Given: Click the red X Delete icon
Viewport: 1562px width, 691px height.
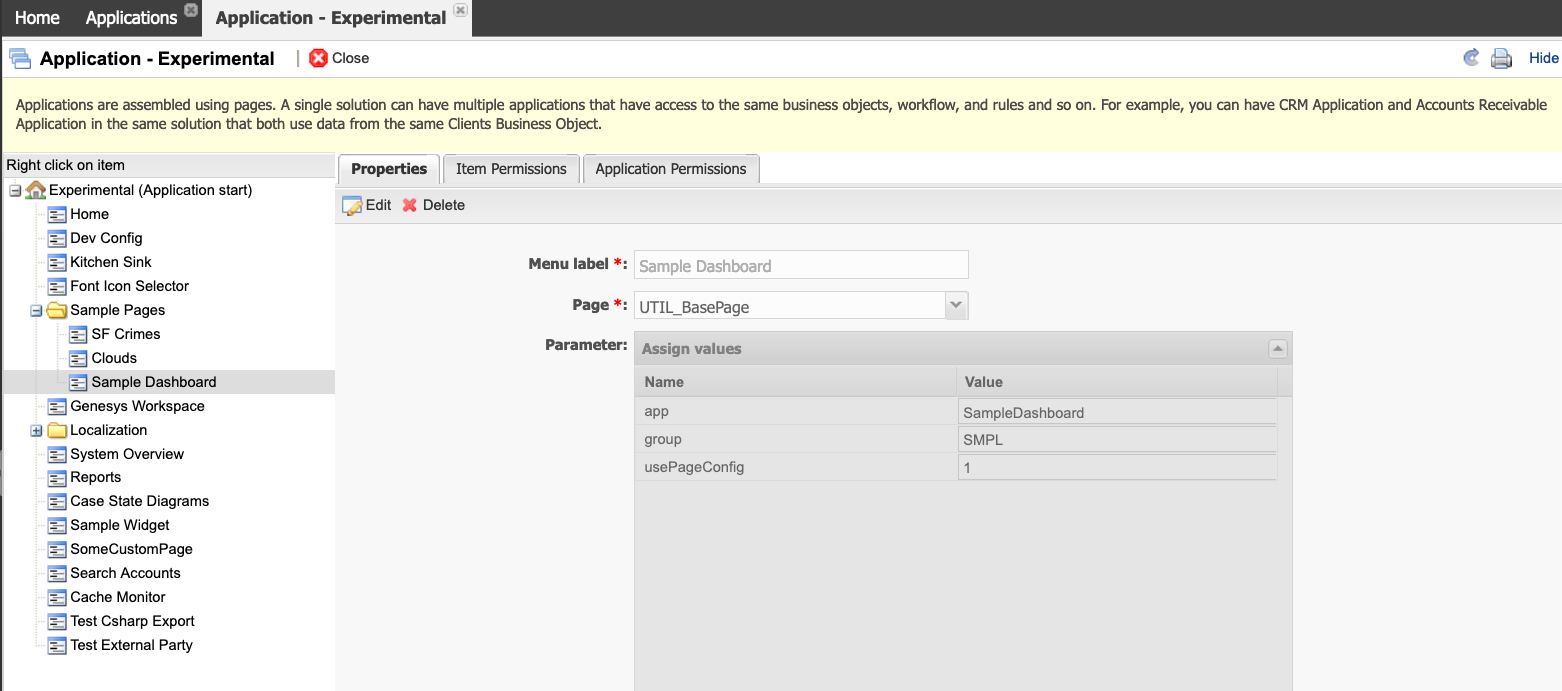Looking at the screenshot, I should coord(410,205).
